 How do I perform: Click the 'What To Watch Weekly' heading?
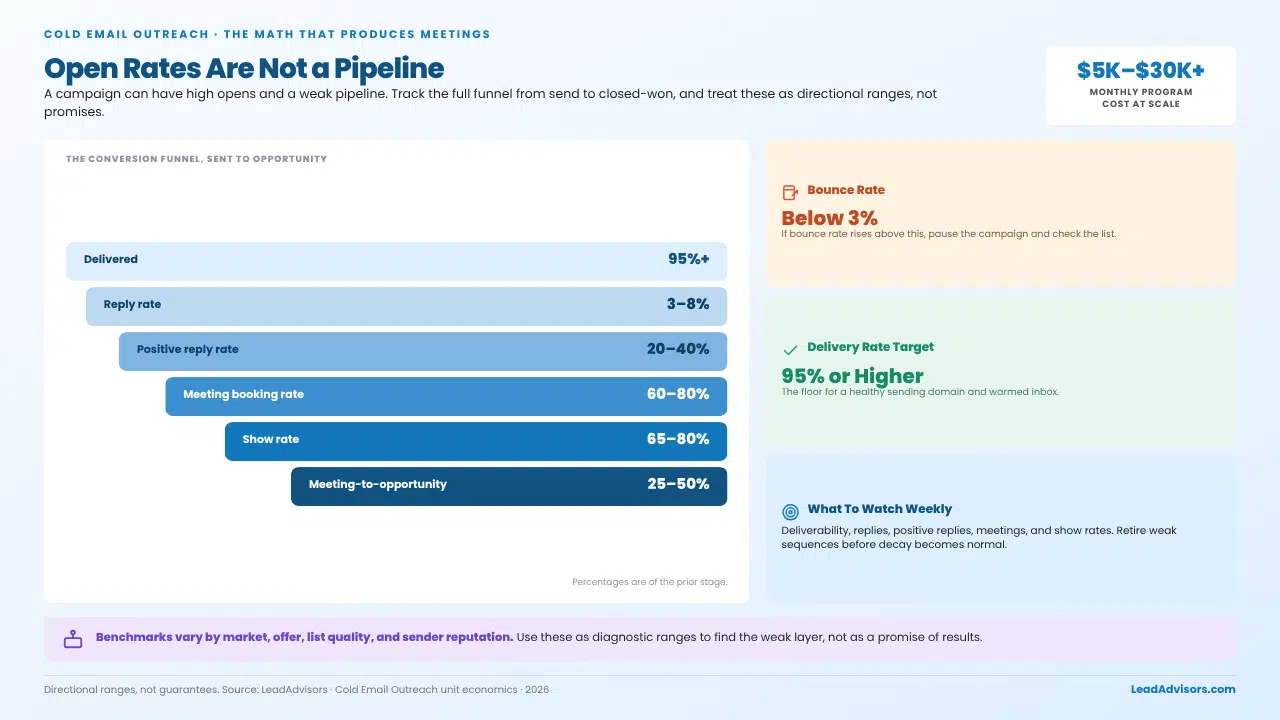pyautogui.click(x=879, y=509)
